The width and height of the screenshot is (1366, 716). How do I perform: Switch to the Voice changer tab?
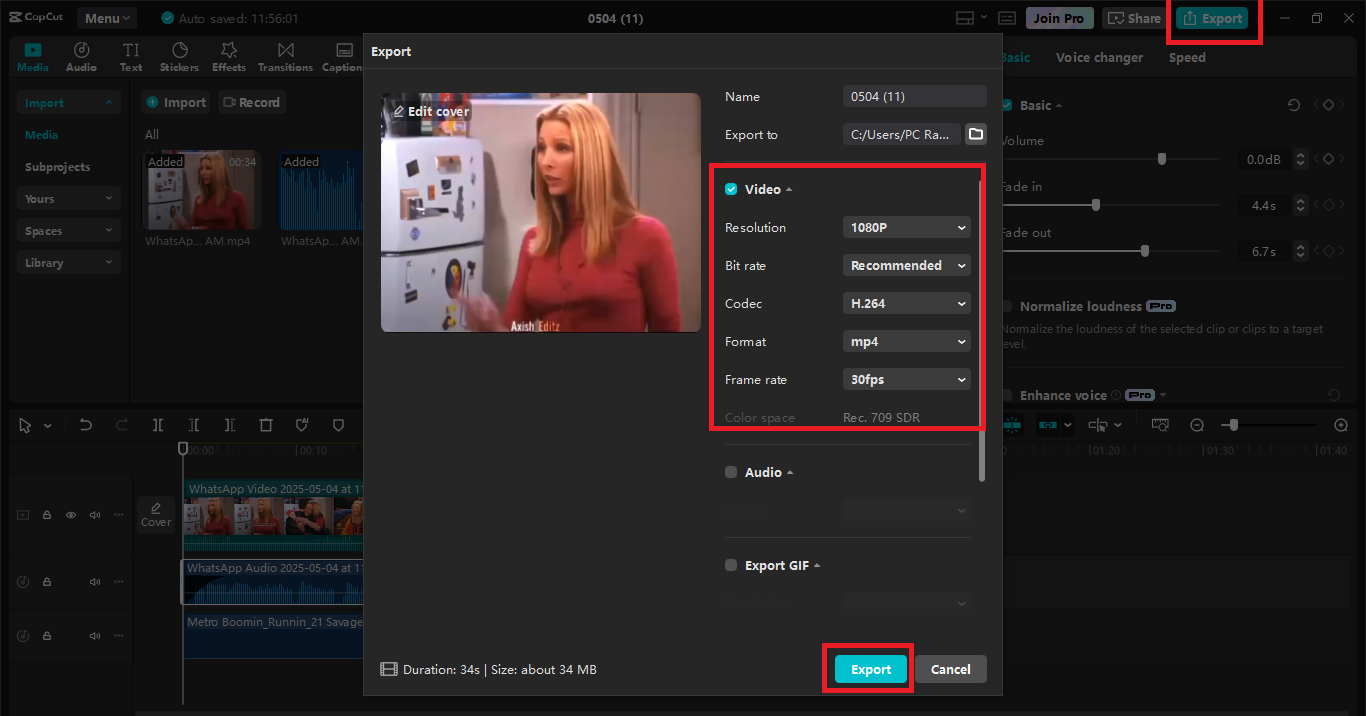click(x=1099, y=58)
